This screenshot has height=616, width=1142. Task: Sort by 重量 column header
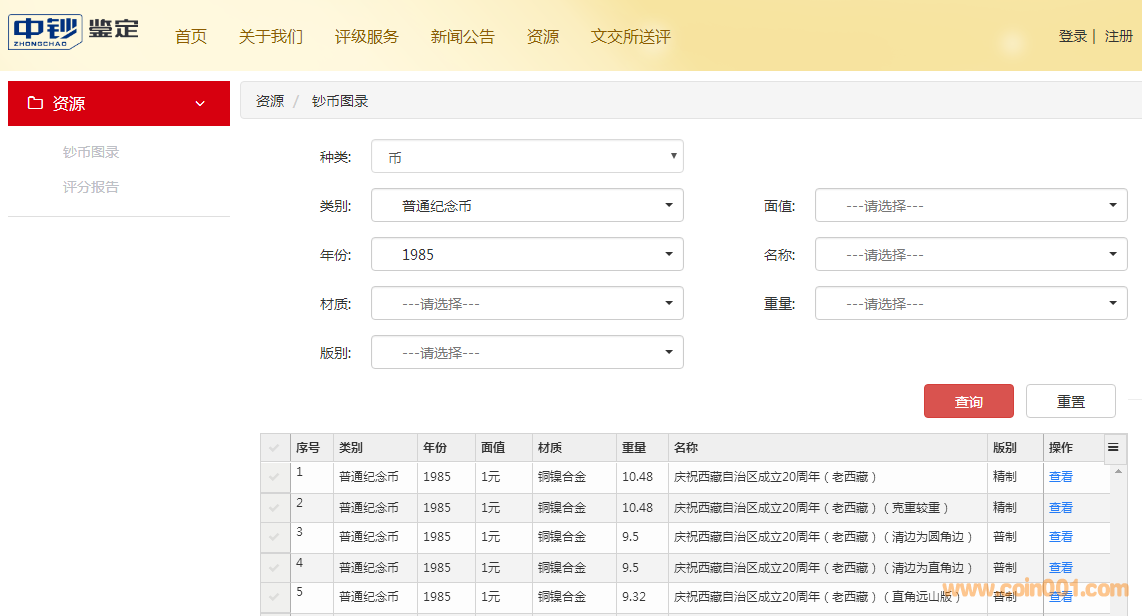pyautogui.click(x=634, y=447)
